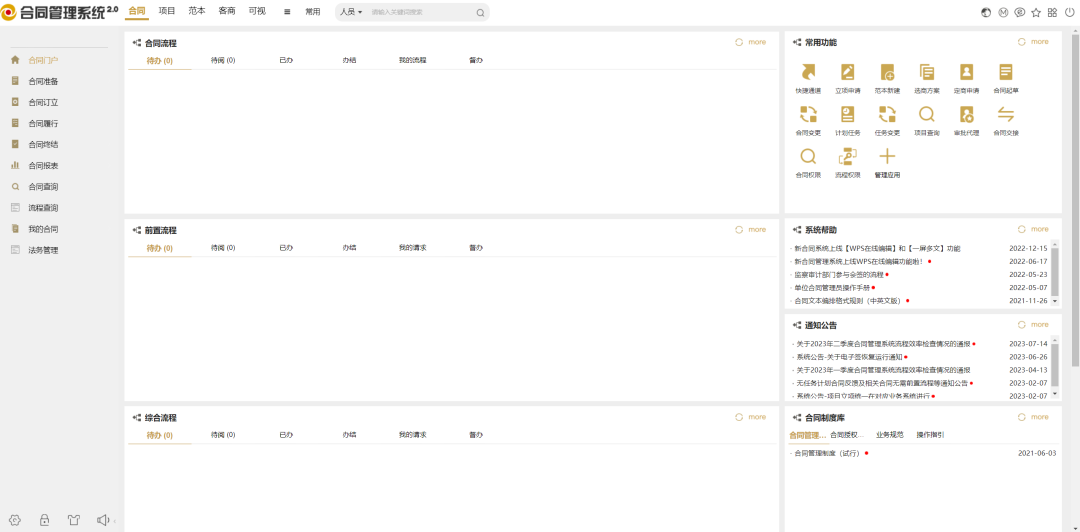
Task: Select the 审批代理 icon
Action: (x=966, y=116)
